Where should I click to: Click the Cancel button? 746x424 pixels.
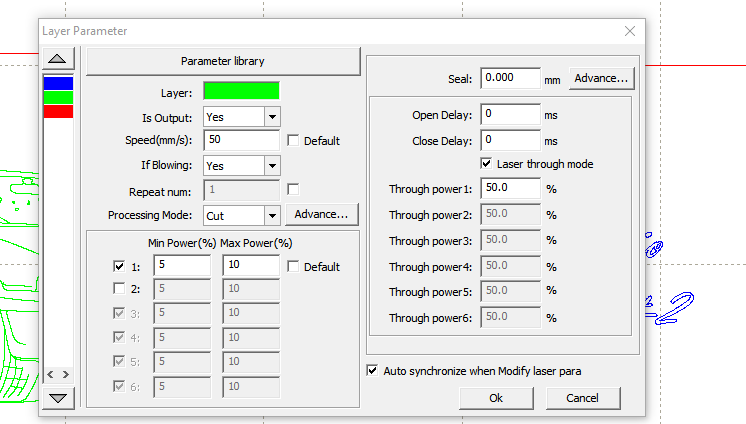tap(583, 398)
